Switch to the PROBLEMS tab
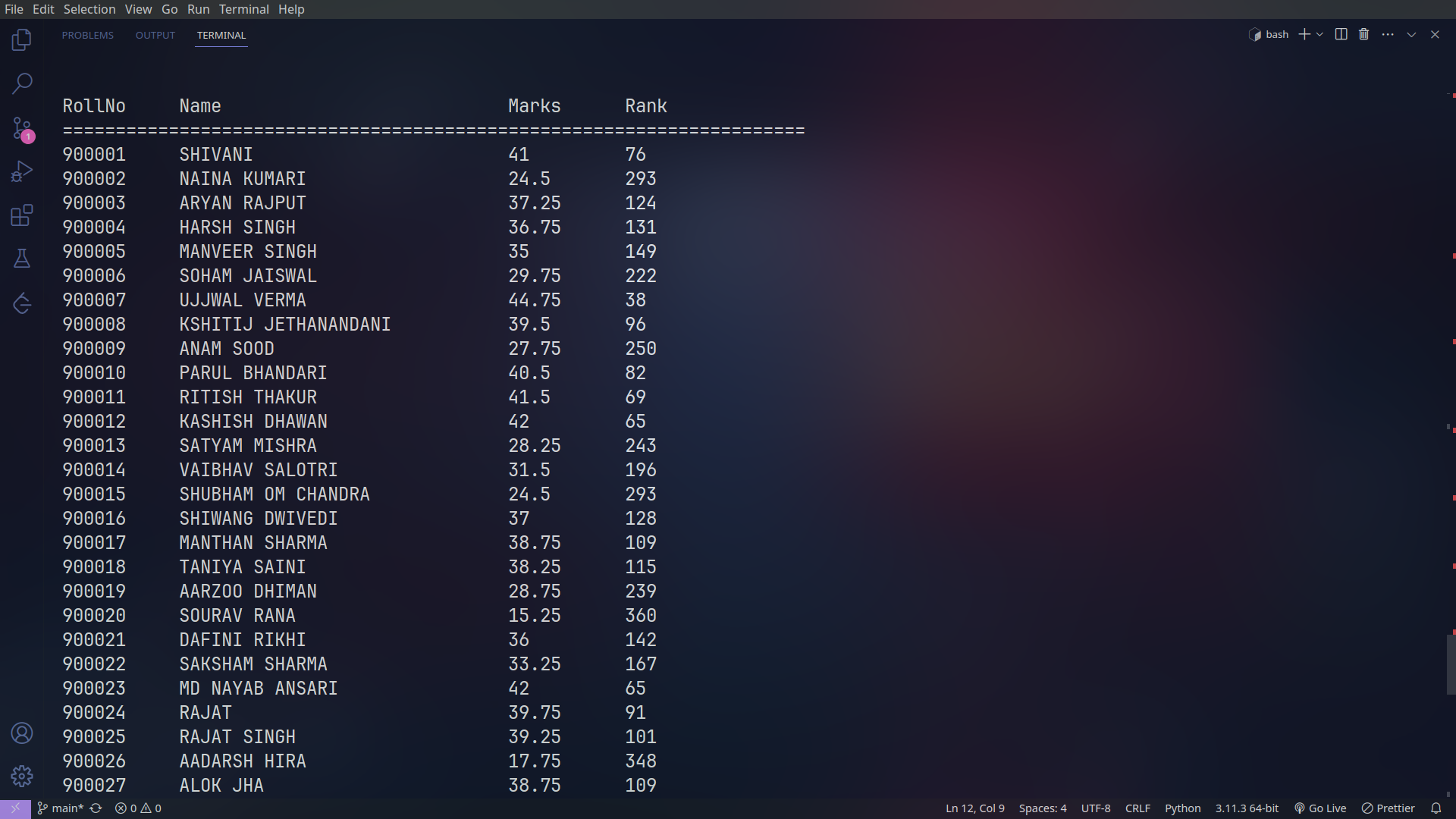 88,36
